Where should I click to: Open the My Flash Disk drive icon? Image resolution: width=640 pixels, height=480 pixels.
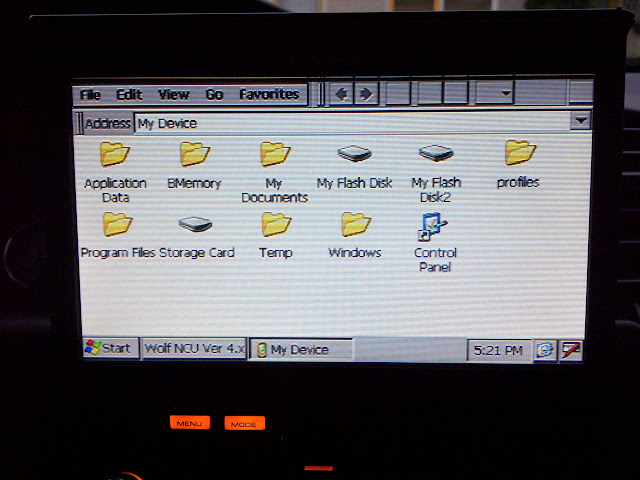tap(354, 153)
